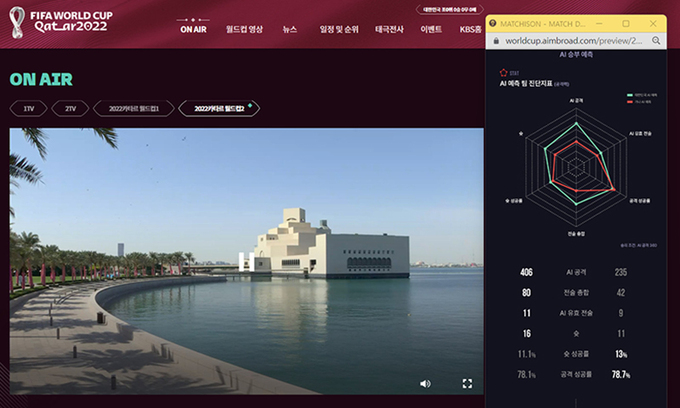
Task: Go to the 뉴스 menu
Action: coord(290,29)
